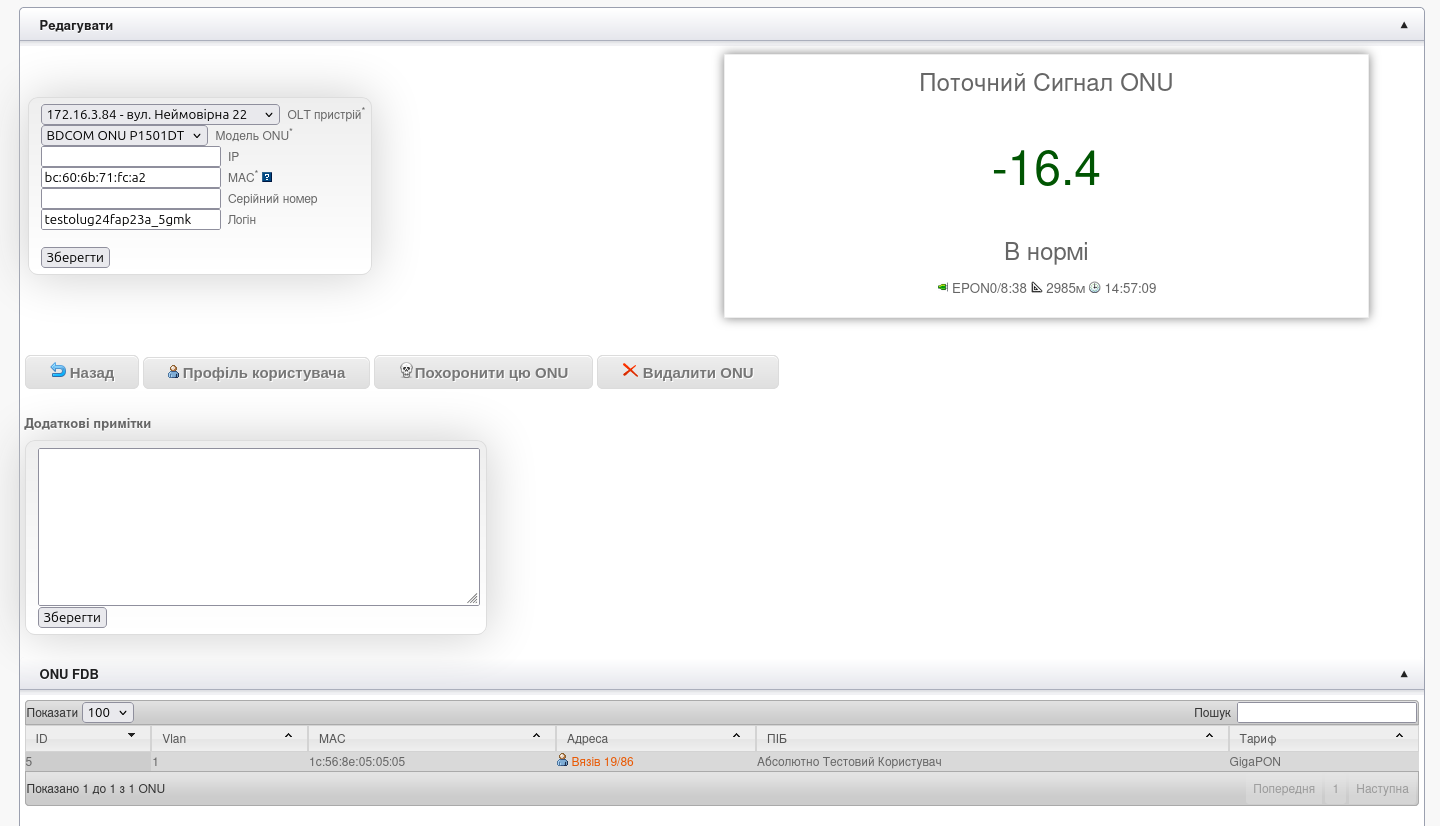1440x826 pixels.
Task: Click the EPON interface port icon
Action: coord(943,288)
